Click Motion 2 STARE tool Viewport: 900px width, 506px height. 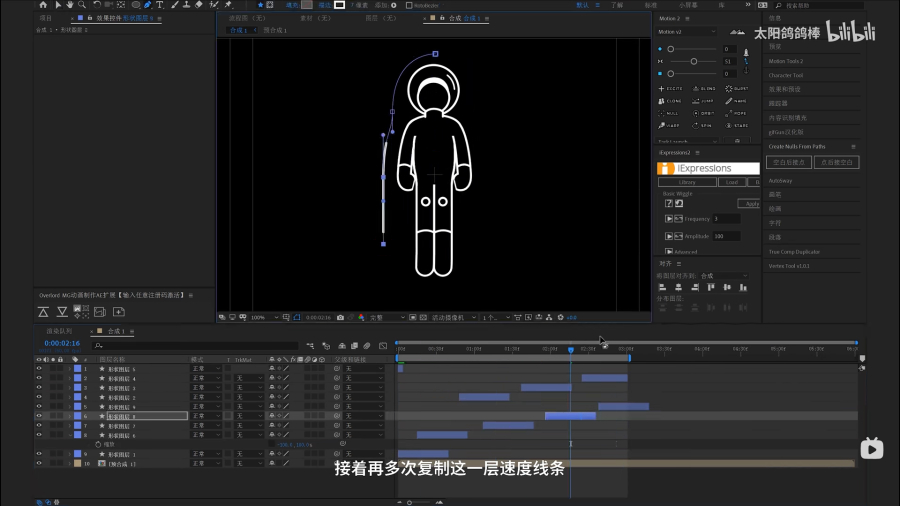(x=736, y=125)
